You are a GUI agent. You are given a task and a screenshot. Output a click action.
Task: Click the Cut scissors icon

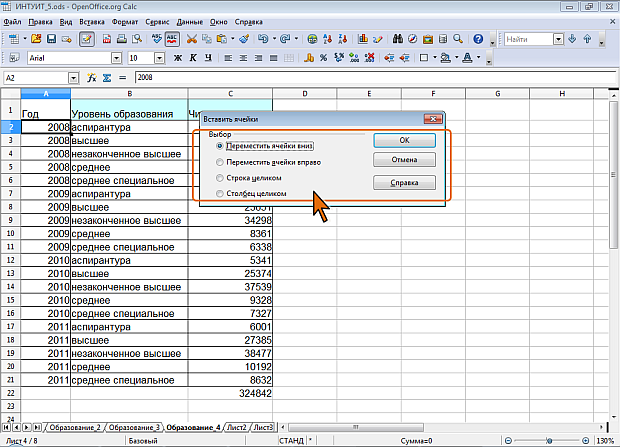pos(191,39)
